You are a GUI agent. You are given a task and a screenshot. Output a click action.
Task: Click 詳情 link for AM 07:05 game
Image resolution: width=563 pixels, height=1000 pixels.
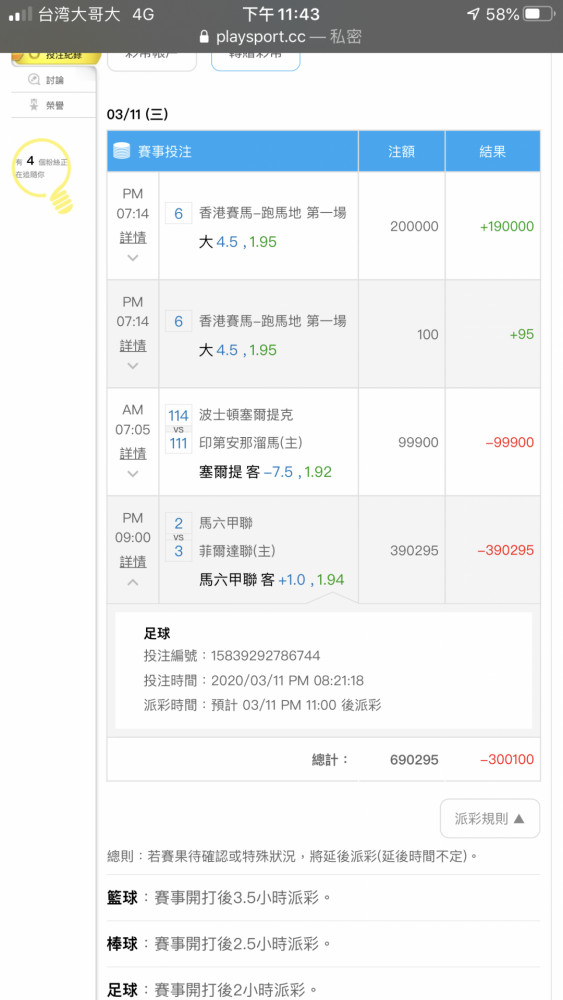coord(133,453)
